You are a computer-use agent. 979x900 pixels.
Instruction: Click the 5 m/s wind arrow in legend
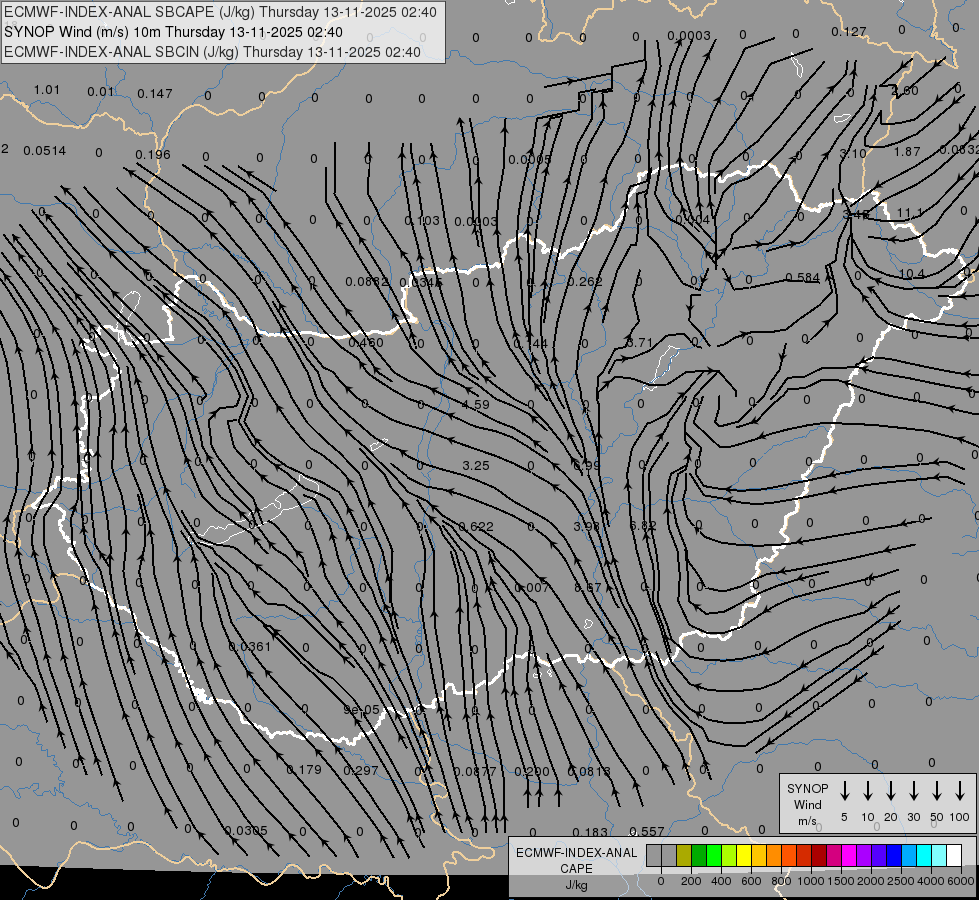pos(844,791)
